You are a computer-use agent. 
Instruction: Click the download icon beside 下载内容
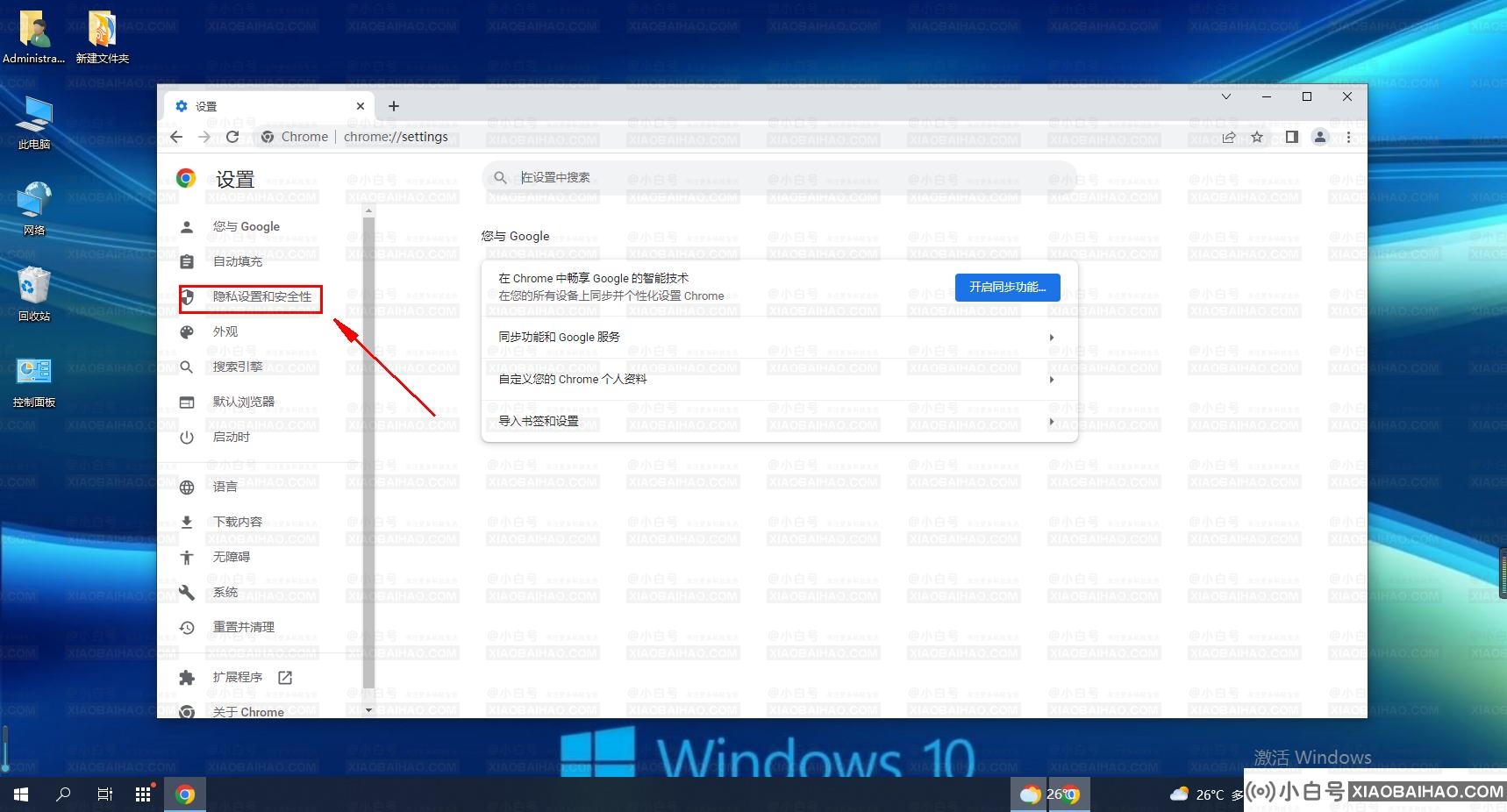point(187,522)
